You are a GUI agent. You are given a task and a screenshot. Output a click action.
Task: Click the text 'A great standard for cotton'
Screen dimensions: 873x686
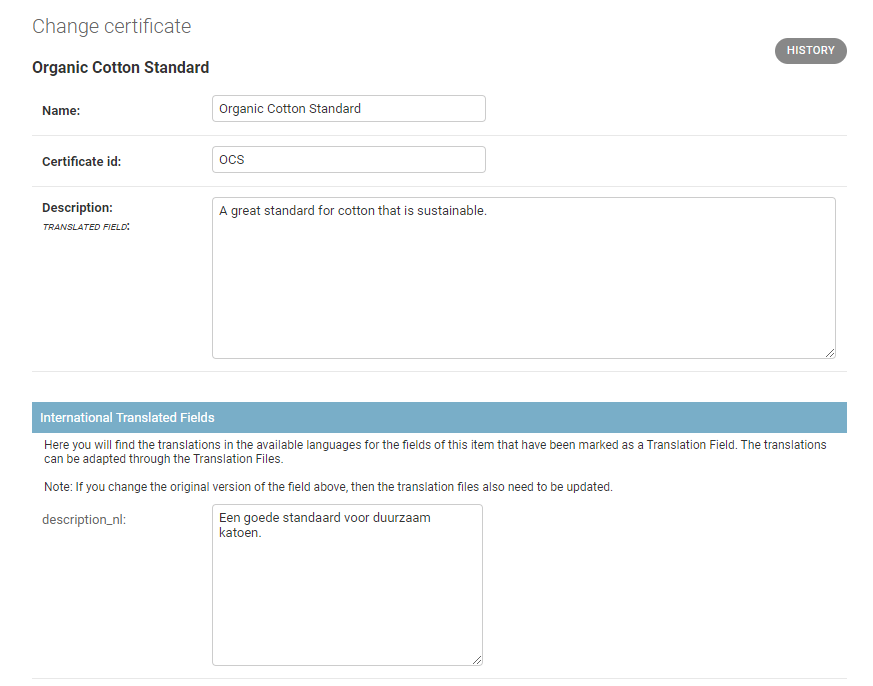click(x=300, y=211)
